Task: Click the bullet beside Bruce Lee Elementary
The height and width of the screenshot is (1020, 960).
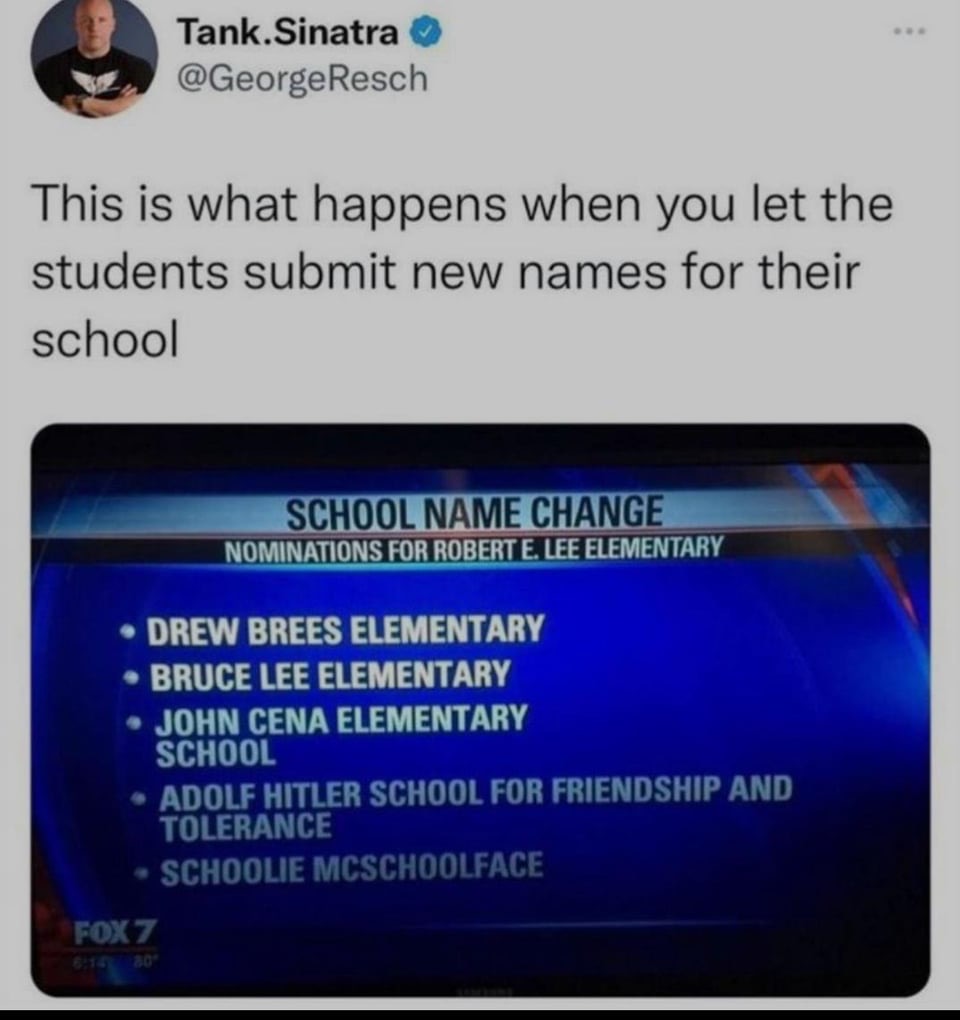Action: [132, 677]
